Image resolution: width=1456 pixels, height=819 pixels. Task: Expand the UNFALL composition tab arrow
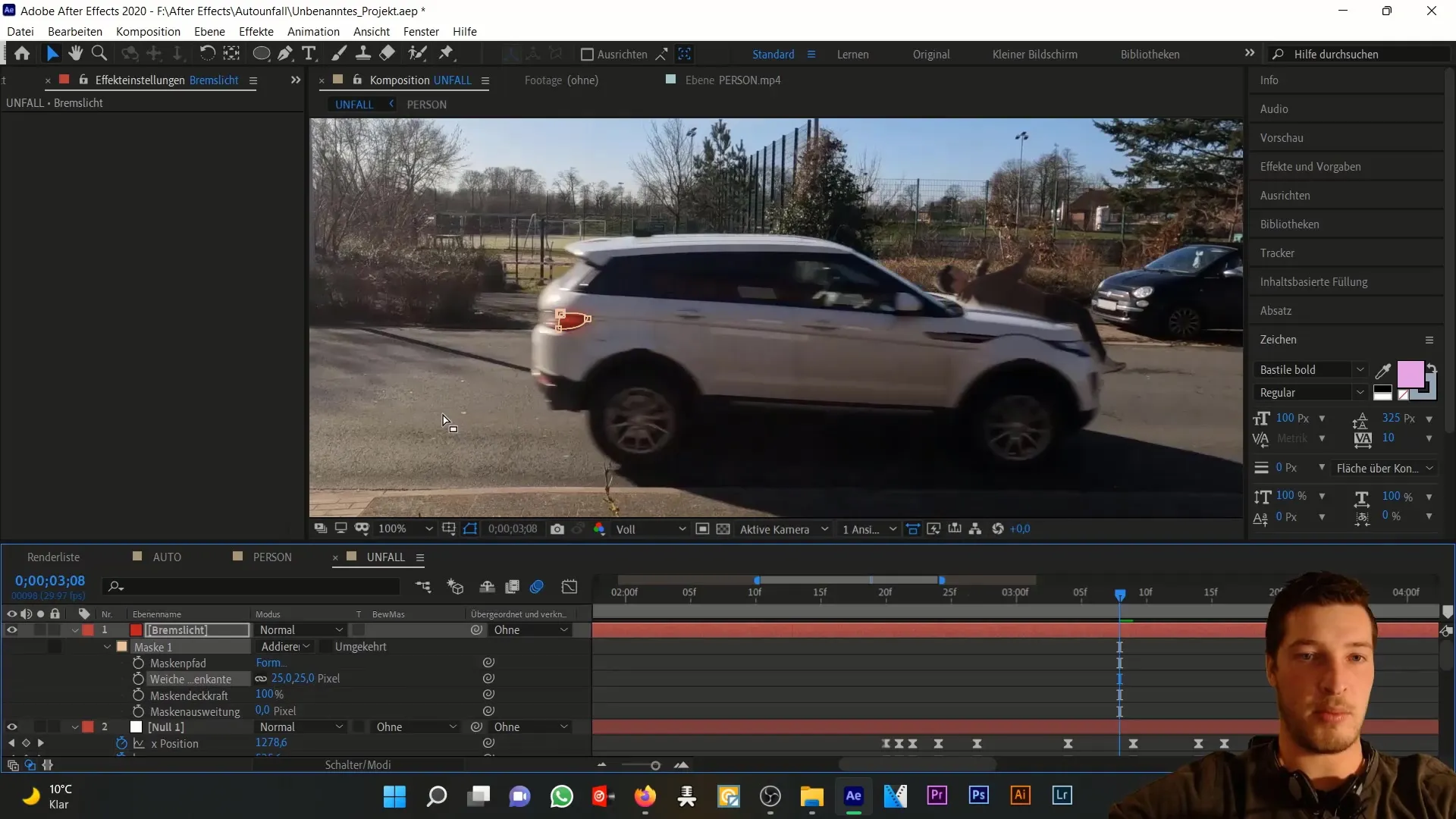(391, 104)
